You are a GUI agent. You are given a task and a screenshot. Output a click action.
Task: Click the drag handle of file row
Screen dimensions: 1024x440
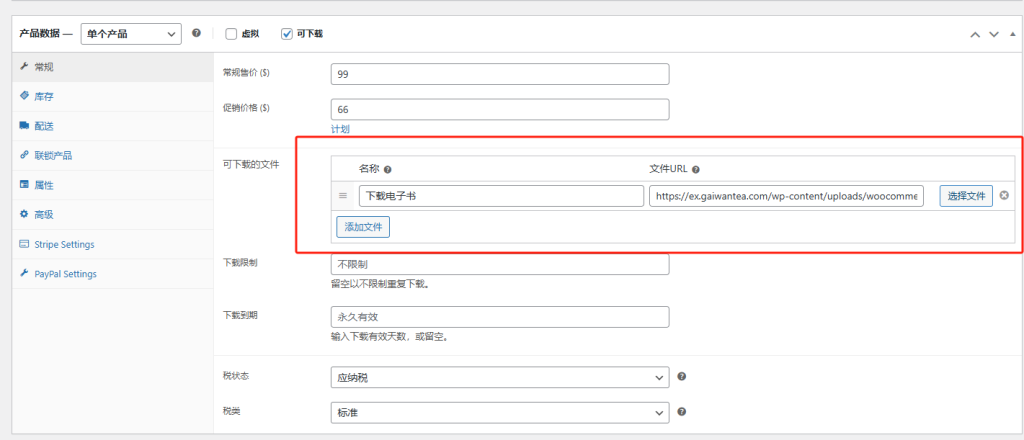point(343,196)
